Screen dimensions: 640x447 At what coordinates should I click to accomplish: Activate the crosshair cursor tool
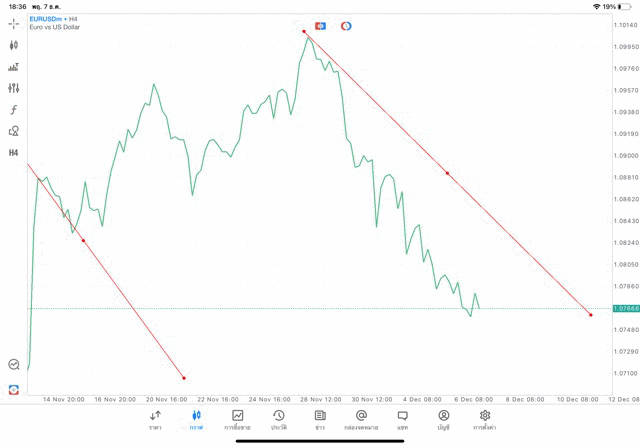[14, 23]
